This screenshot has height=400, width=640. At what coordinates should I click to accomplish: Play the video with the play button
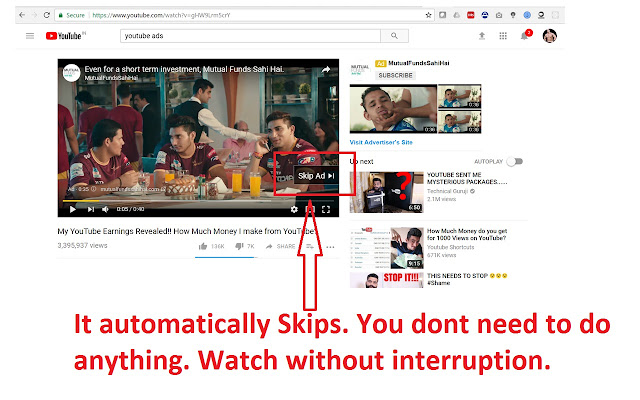[x=72, y=209]
